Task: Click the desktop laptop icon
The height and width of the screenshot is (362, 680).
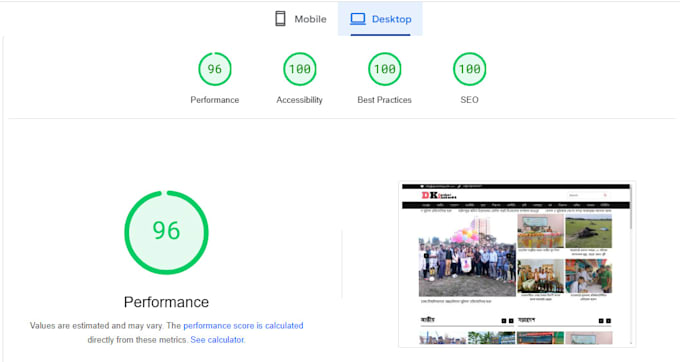Action: 358,19
